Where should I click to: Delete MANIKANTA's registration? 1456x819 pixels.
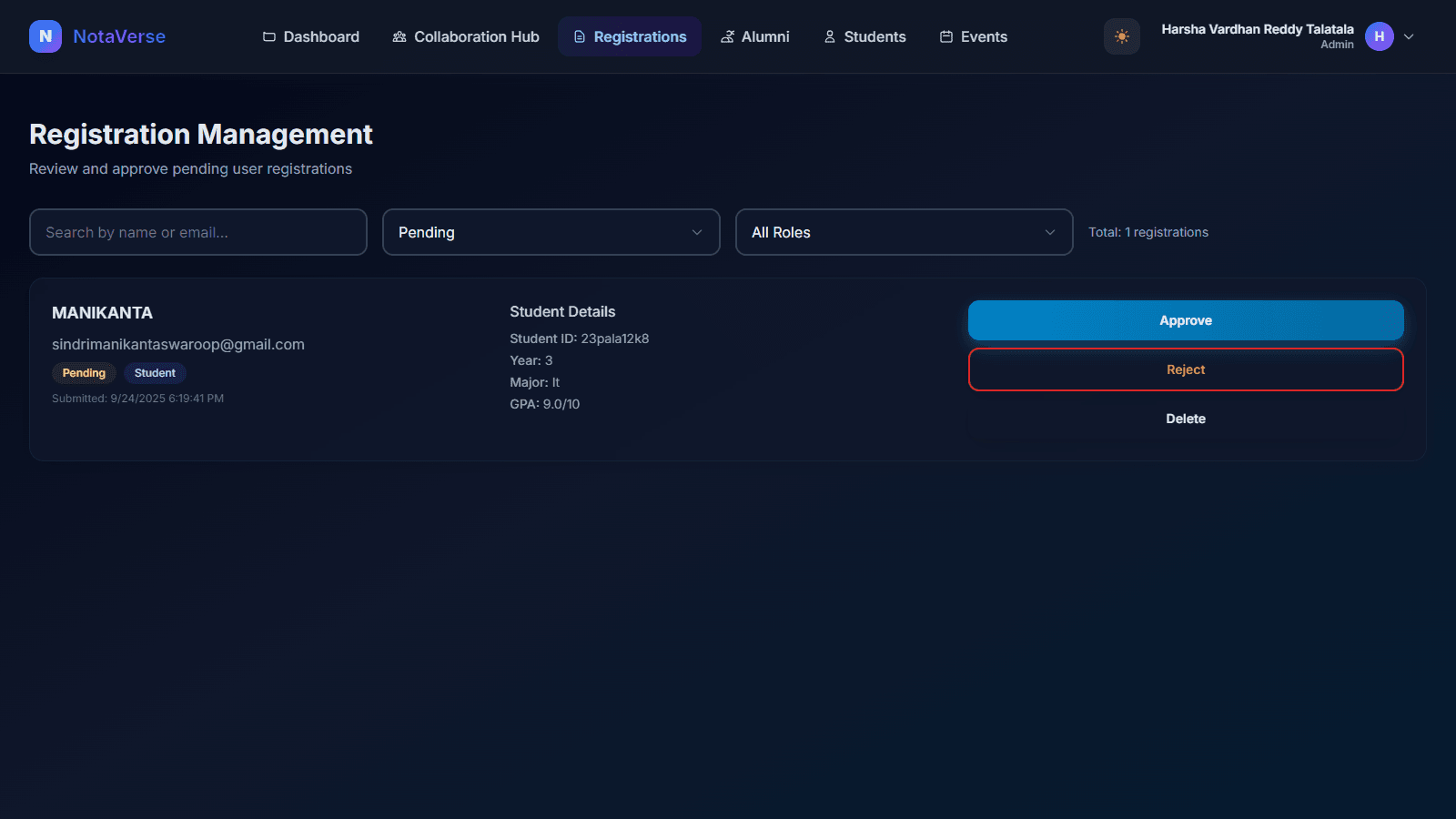tap(1186, 419)
